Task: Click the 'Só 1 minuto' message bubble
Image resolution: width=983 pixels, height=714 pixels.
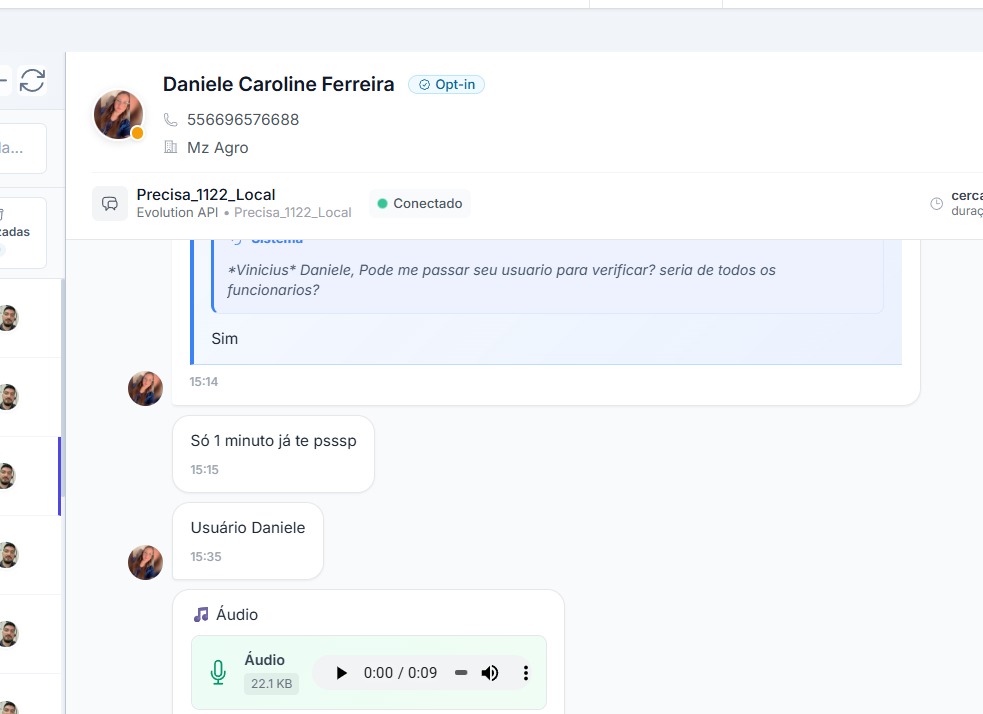Action: [273, 453]
